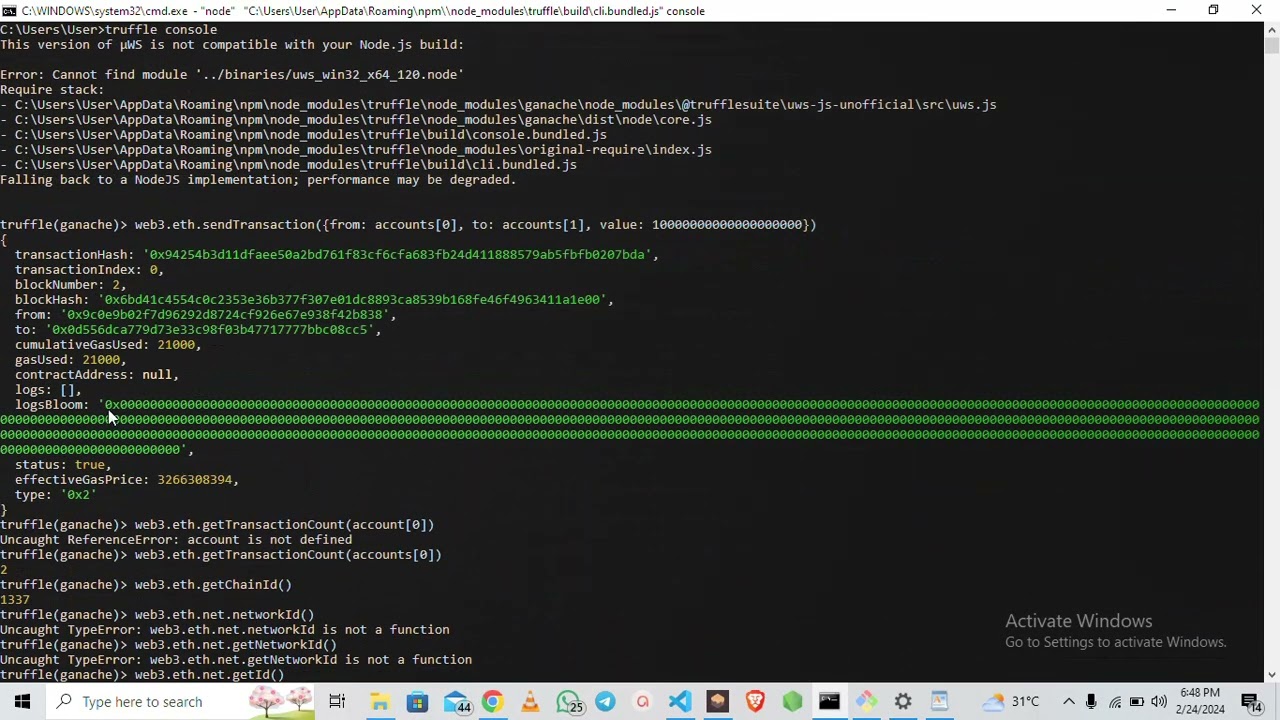Click 'Falling back to a NodeJS implementation' line

click(258, 180)
